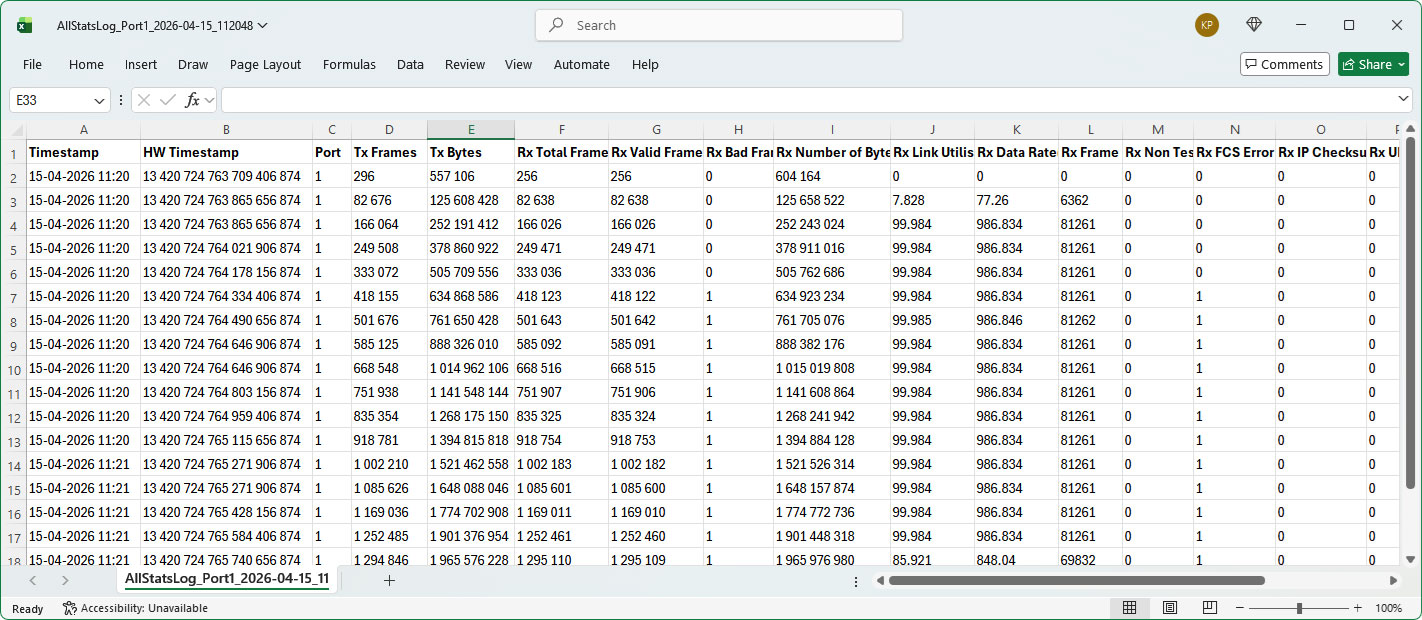Viewport: 1422px width, 620px height.
Task: Click the premium diamond icon
Action: pyautogui.click(x=1254, y=25)
